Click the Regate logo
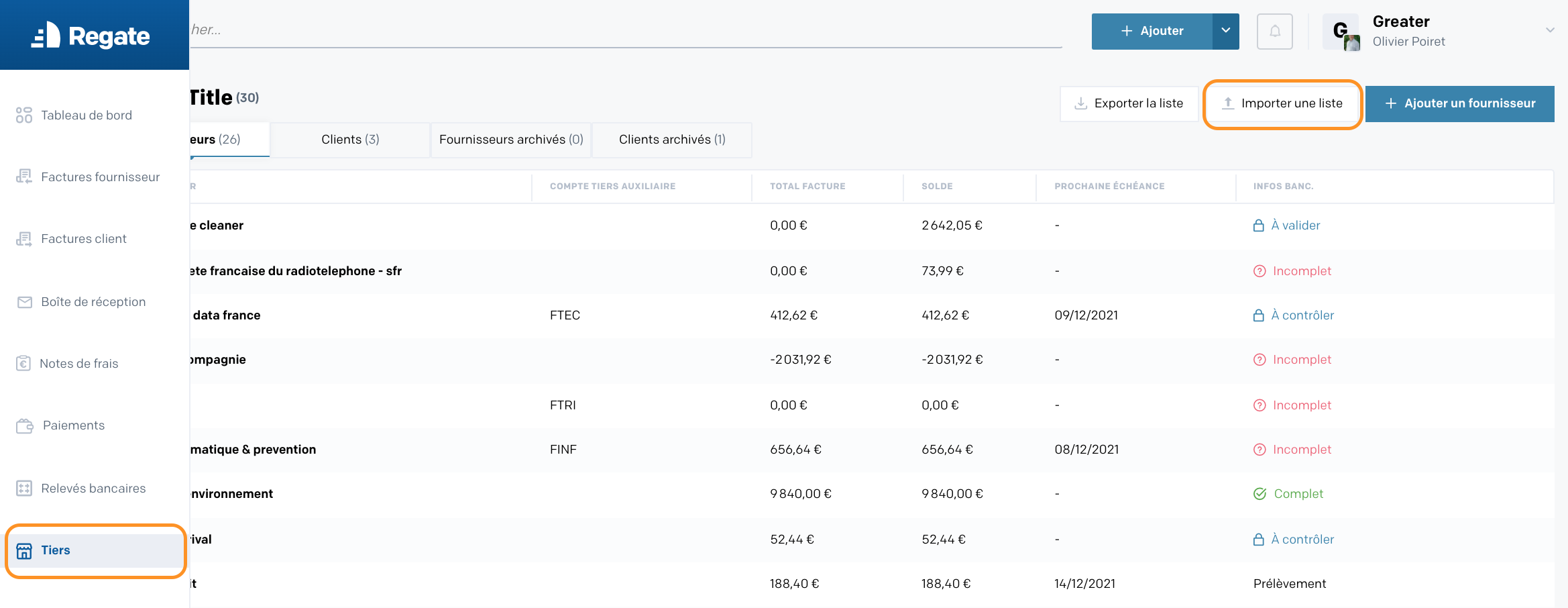The width and height of the screenshot is (1568, 608). tap(91, 36)
